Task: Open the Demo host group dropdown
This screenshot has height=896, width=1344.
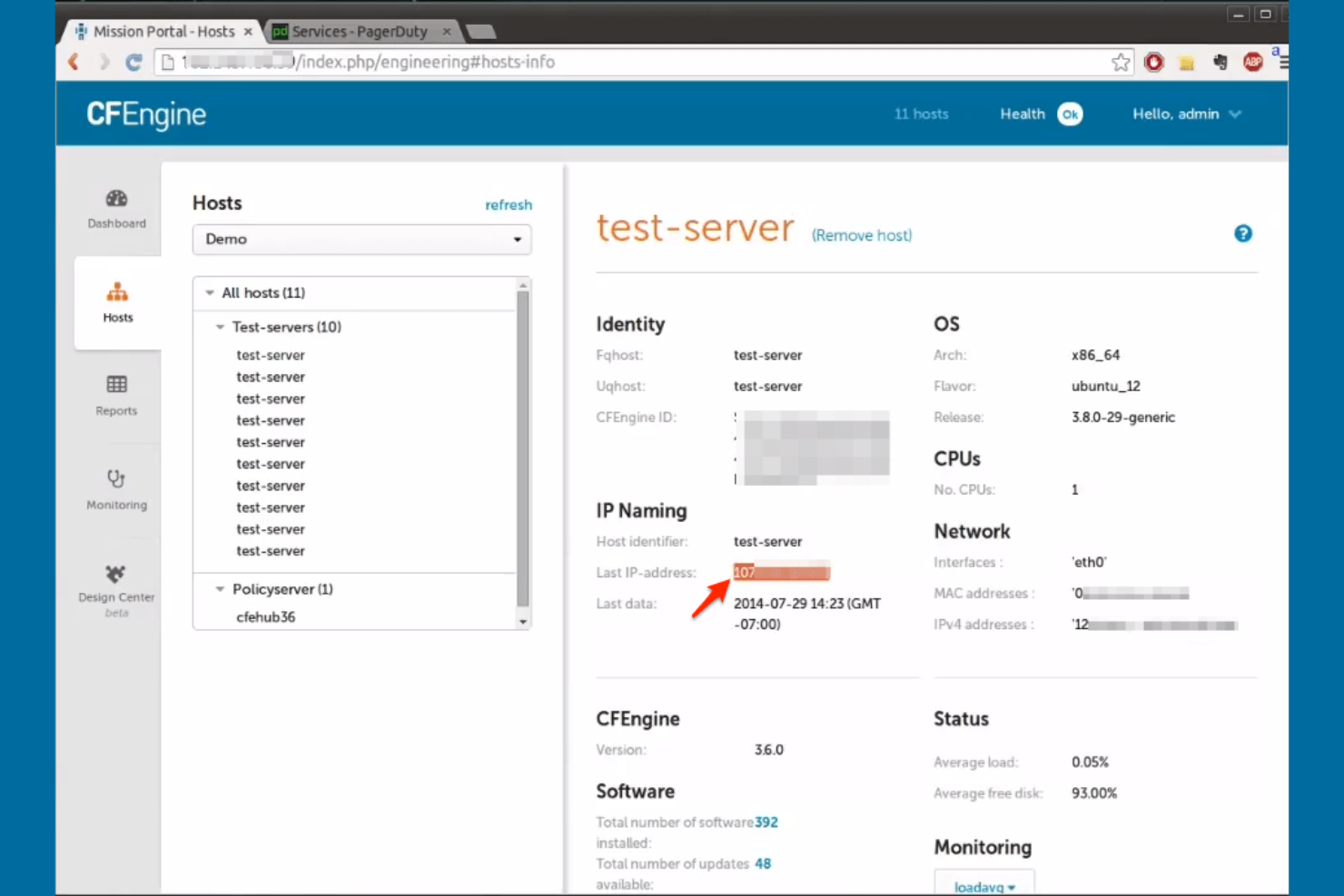Action: click(x=361, y=239)
